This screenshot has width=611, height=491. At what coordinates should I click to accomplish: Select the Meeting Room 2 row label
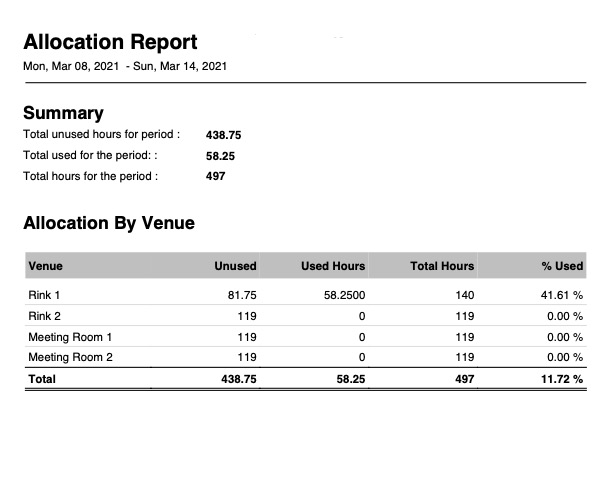point(70,357)
